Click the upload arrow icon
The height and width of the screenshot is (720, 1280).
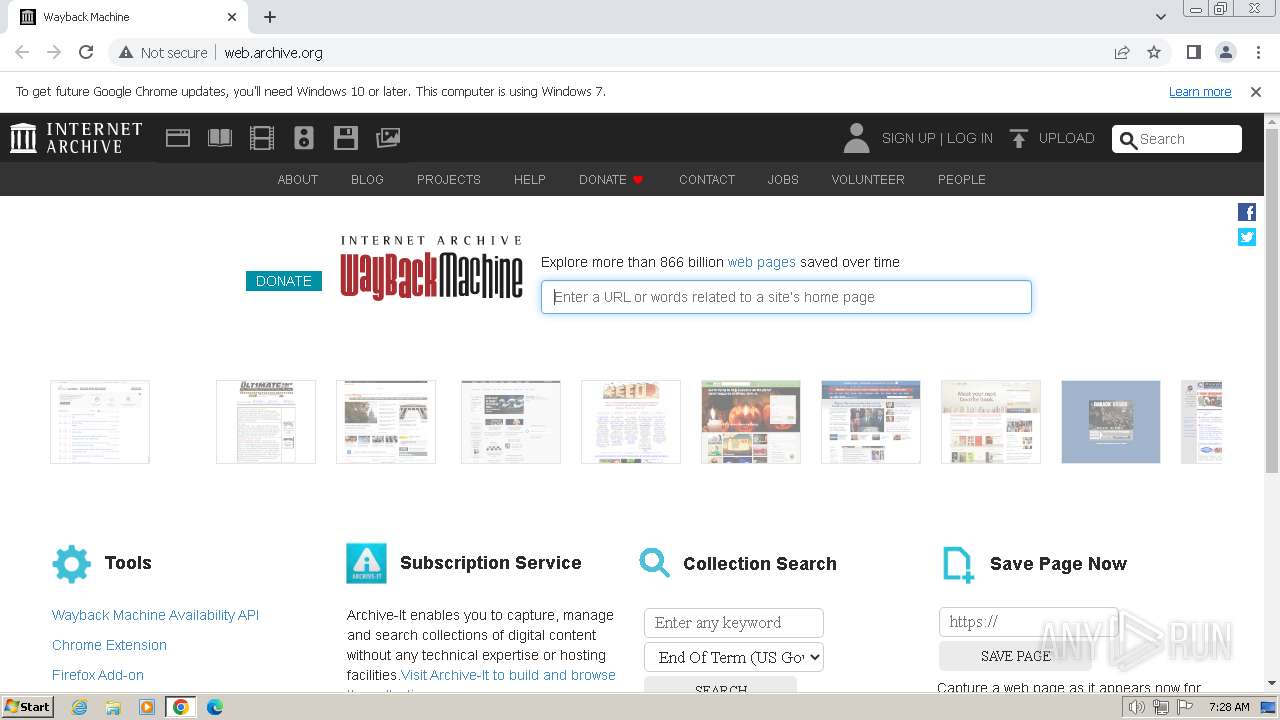point(1018,138)
